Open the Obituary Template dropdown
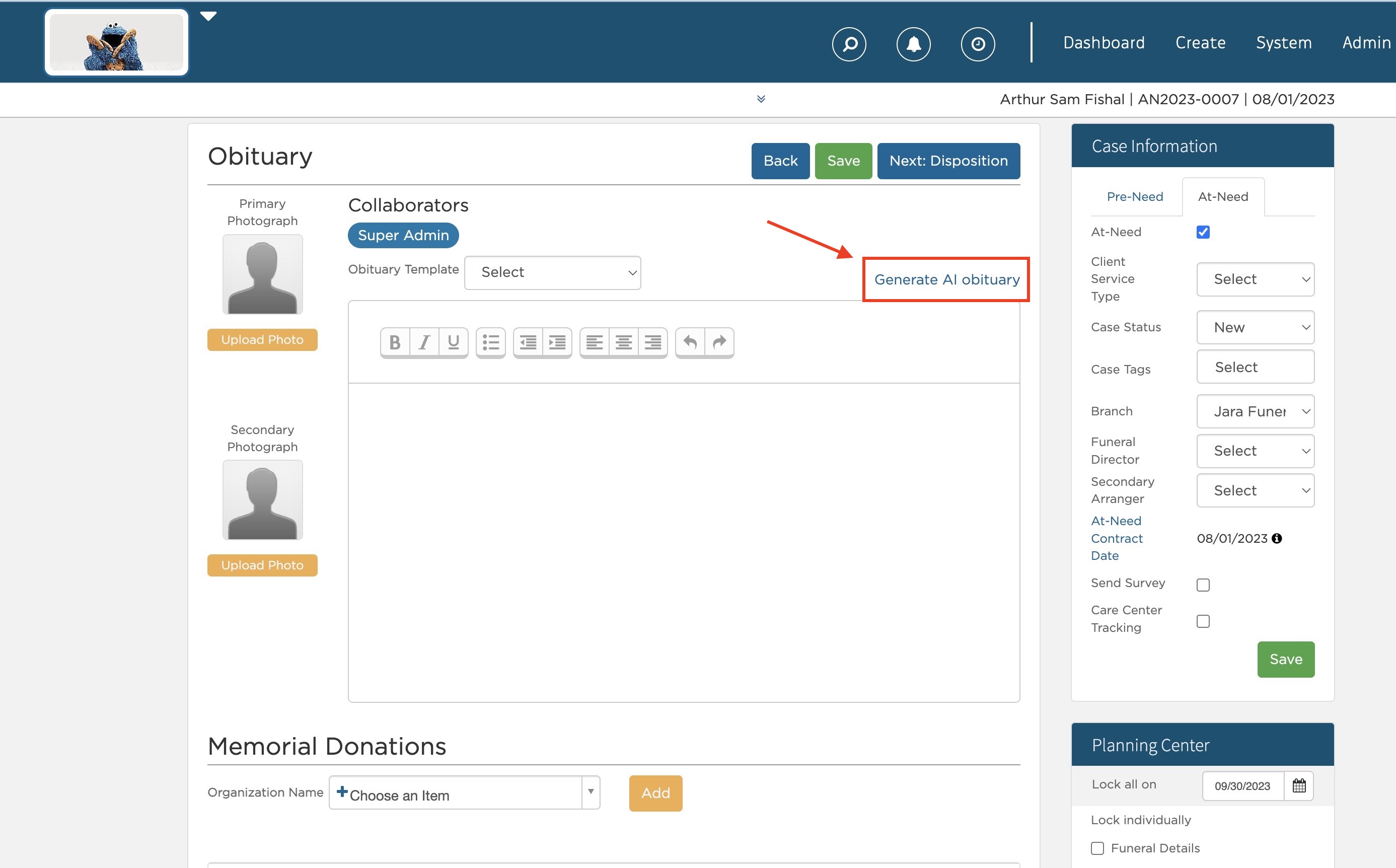The image size is (1396, 868). tap(552, 272)
